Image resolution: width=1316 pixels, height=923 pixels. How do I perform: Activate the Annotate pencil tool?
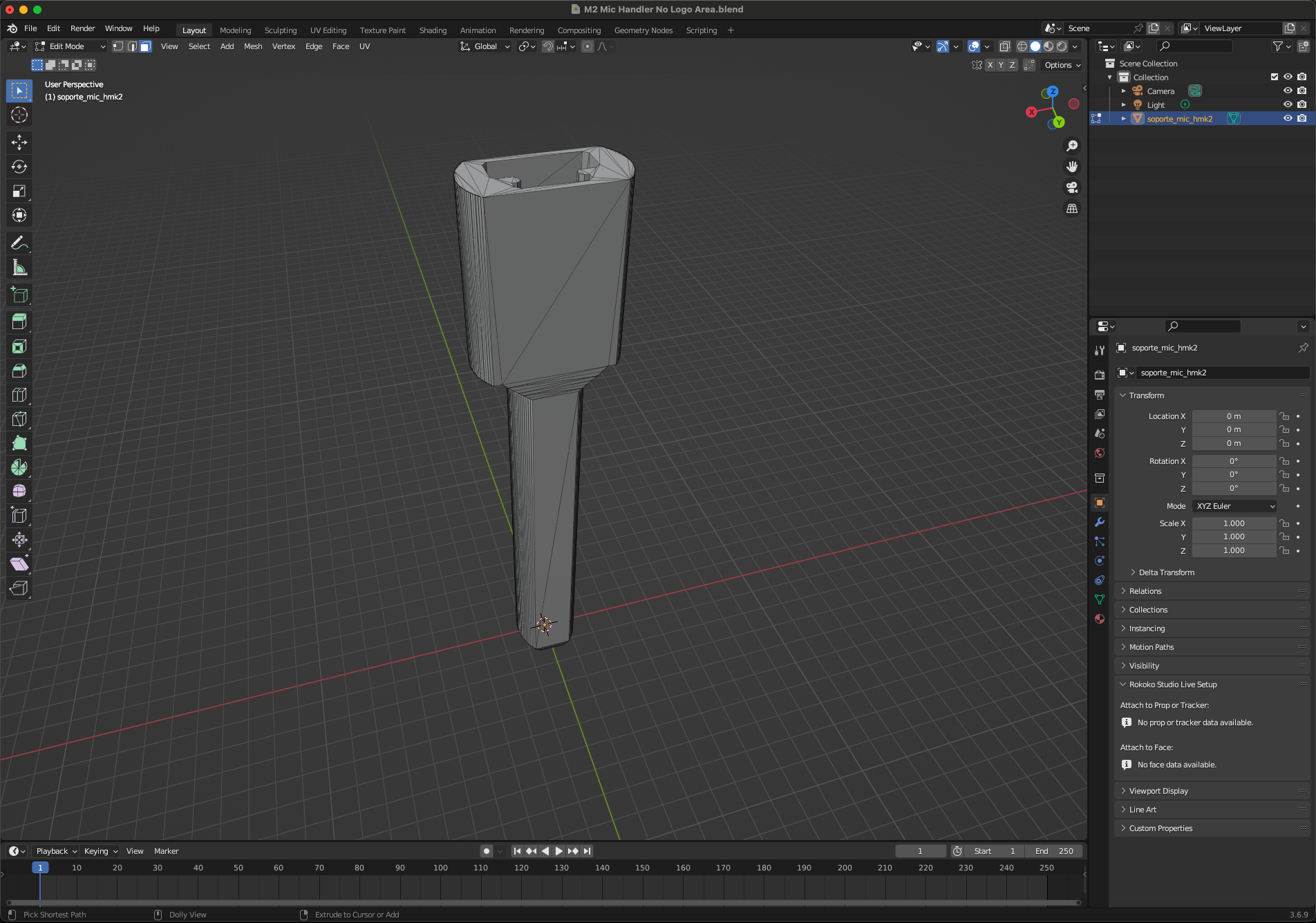19,243
